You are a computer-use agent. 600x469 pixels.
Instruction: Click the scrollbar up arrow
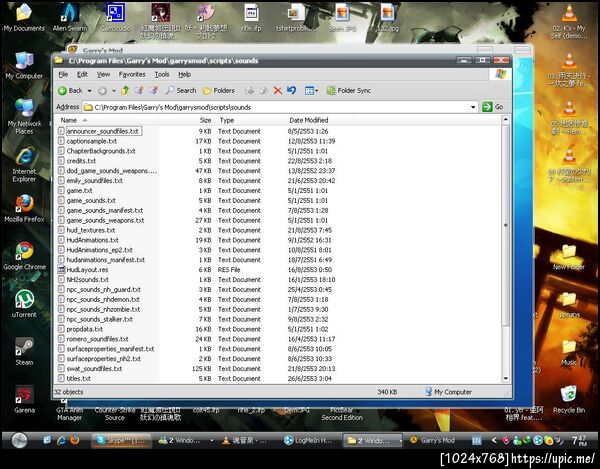tap(505, 120)
